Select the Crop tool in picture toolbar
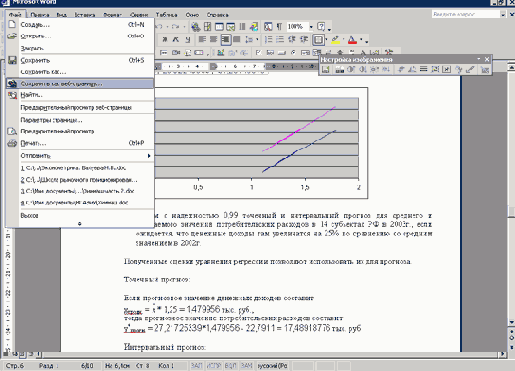The width and height of the screenshot is (515, 371). pyautogui.click(x=401, y=69)
